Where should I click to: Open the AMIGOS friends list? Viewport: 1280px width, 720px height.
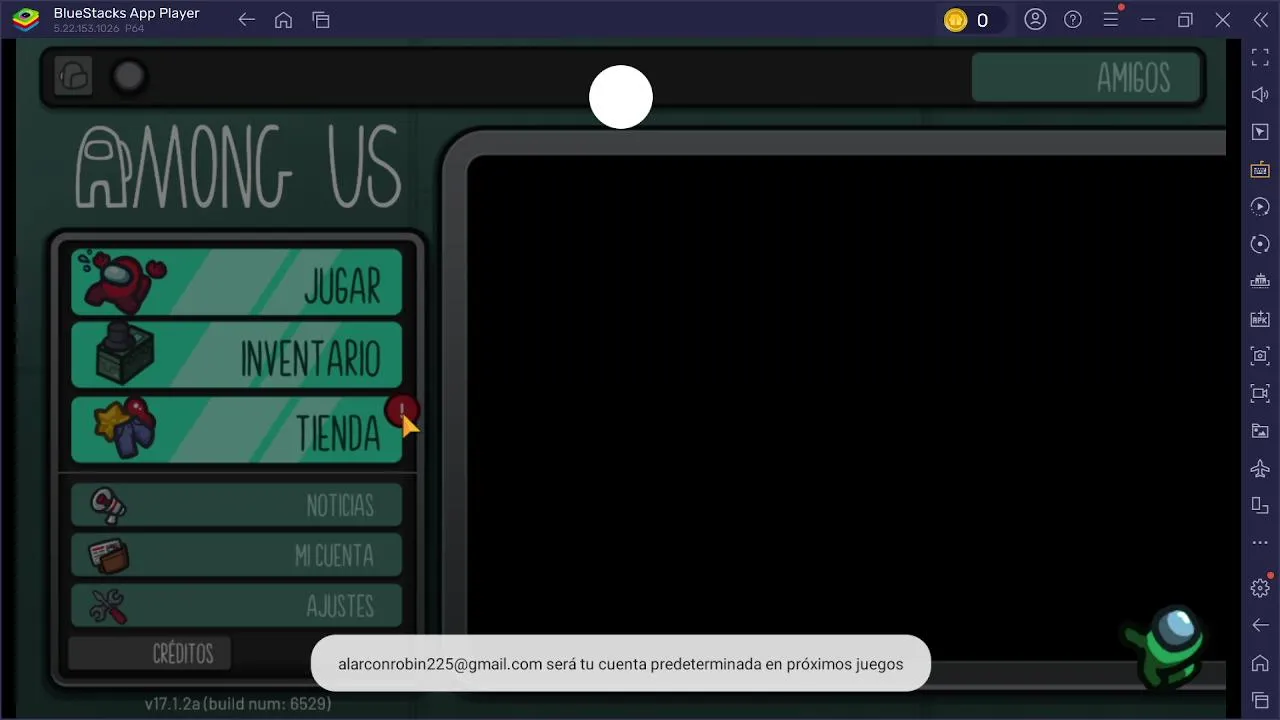1087,77
